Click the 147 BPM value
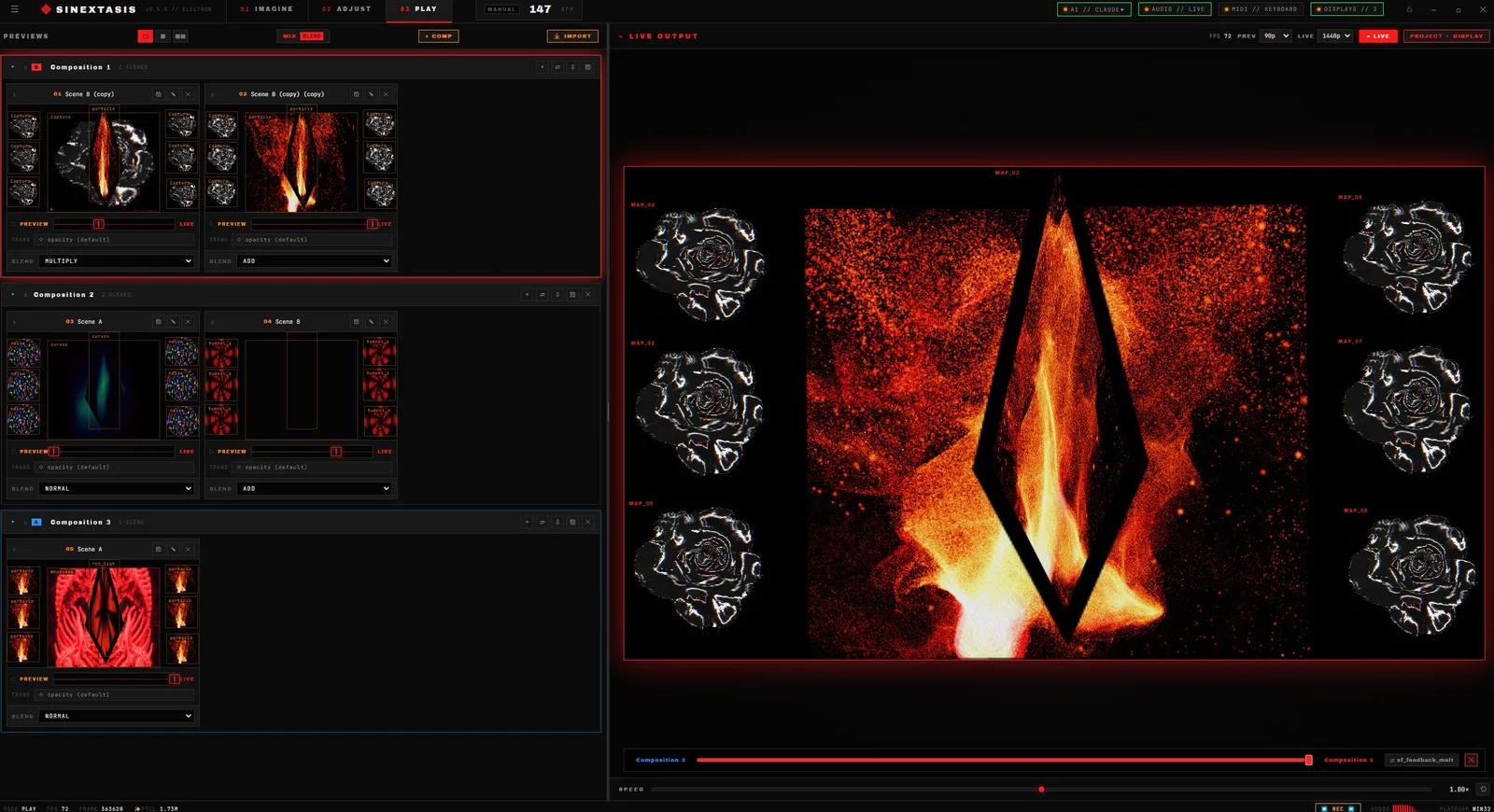 (x=541, y=9)
